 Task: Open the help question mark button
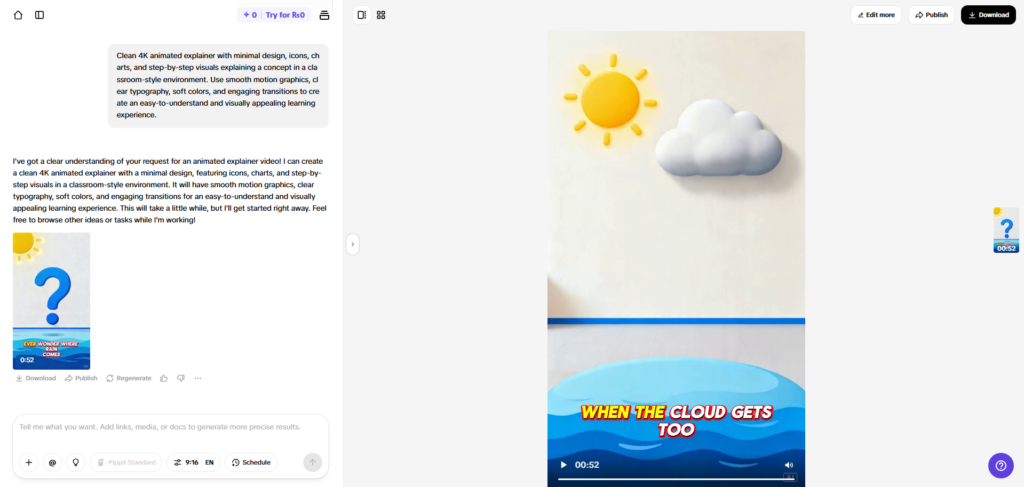click(x=1000, y=465)
